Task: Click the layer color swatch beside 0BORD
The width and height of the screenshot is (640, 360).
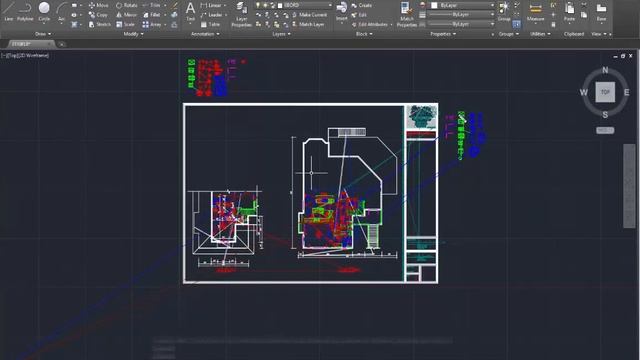Action: point(280,5)
